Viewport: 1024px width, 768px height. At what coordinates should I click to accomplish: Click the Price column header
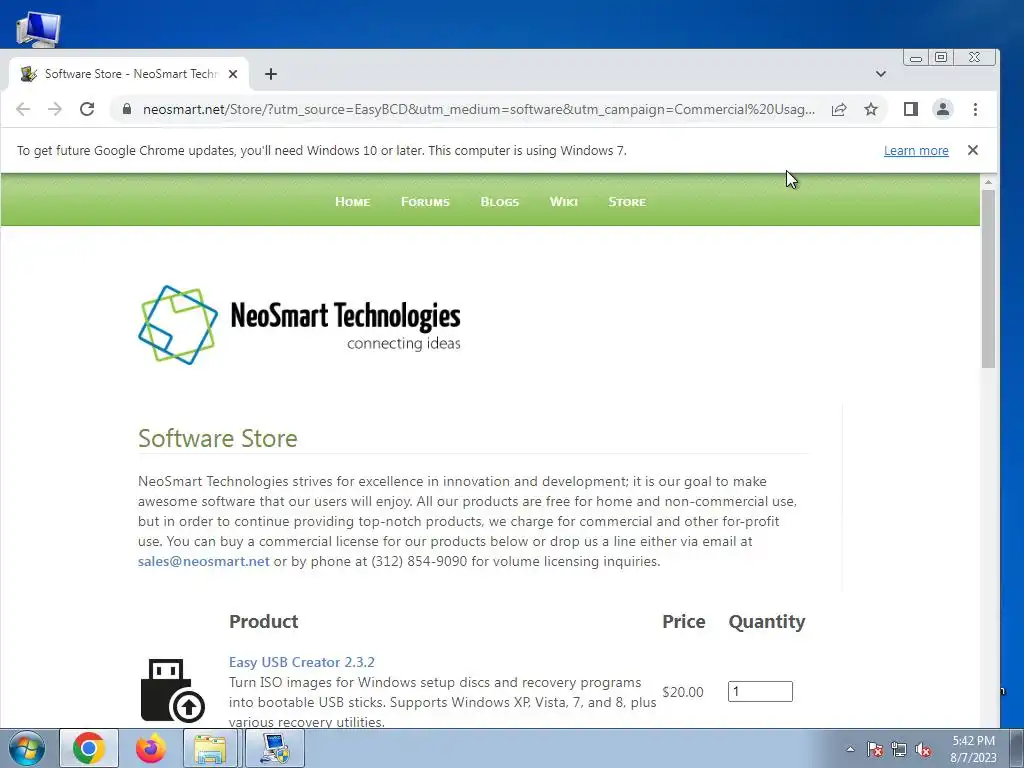[x=684, y=621]
